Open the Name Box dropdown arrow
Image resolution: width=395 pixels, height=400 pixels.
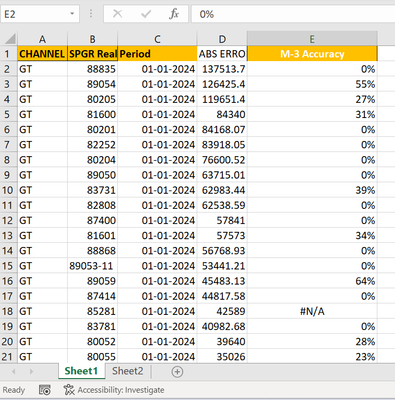(72, 14)
